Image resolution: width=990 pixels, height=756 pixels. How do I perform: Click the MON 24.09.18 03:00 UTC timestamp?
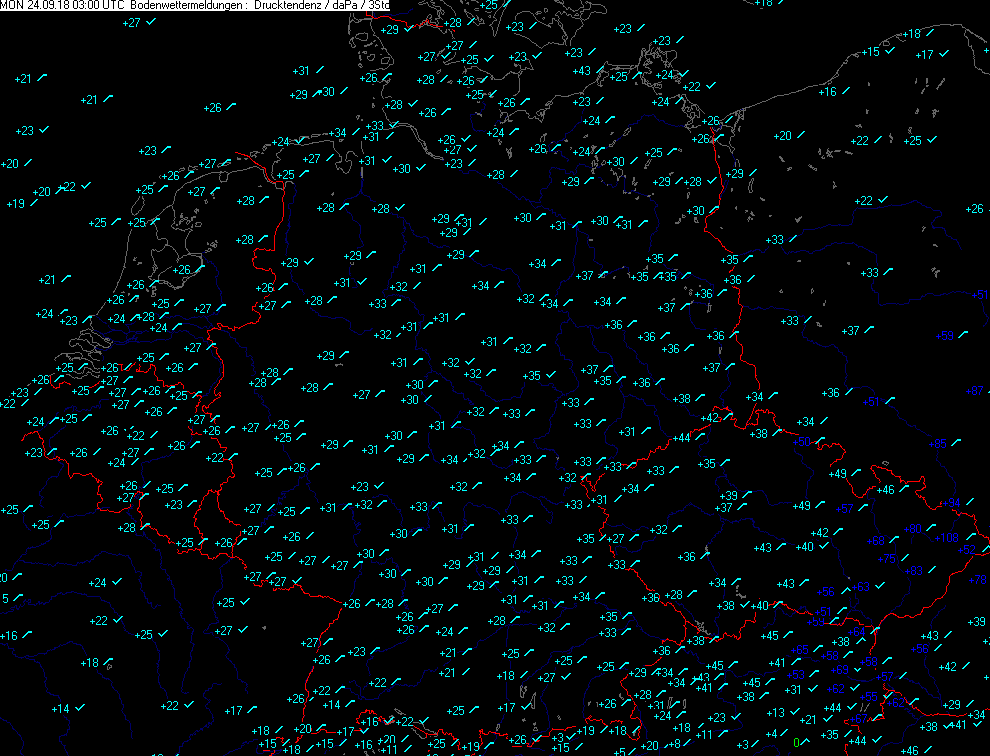pyautogui.click(x=63, y=6)
